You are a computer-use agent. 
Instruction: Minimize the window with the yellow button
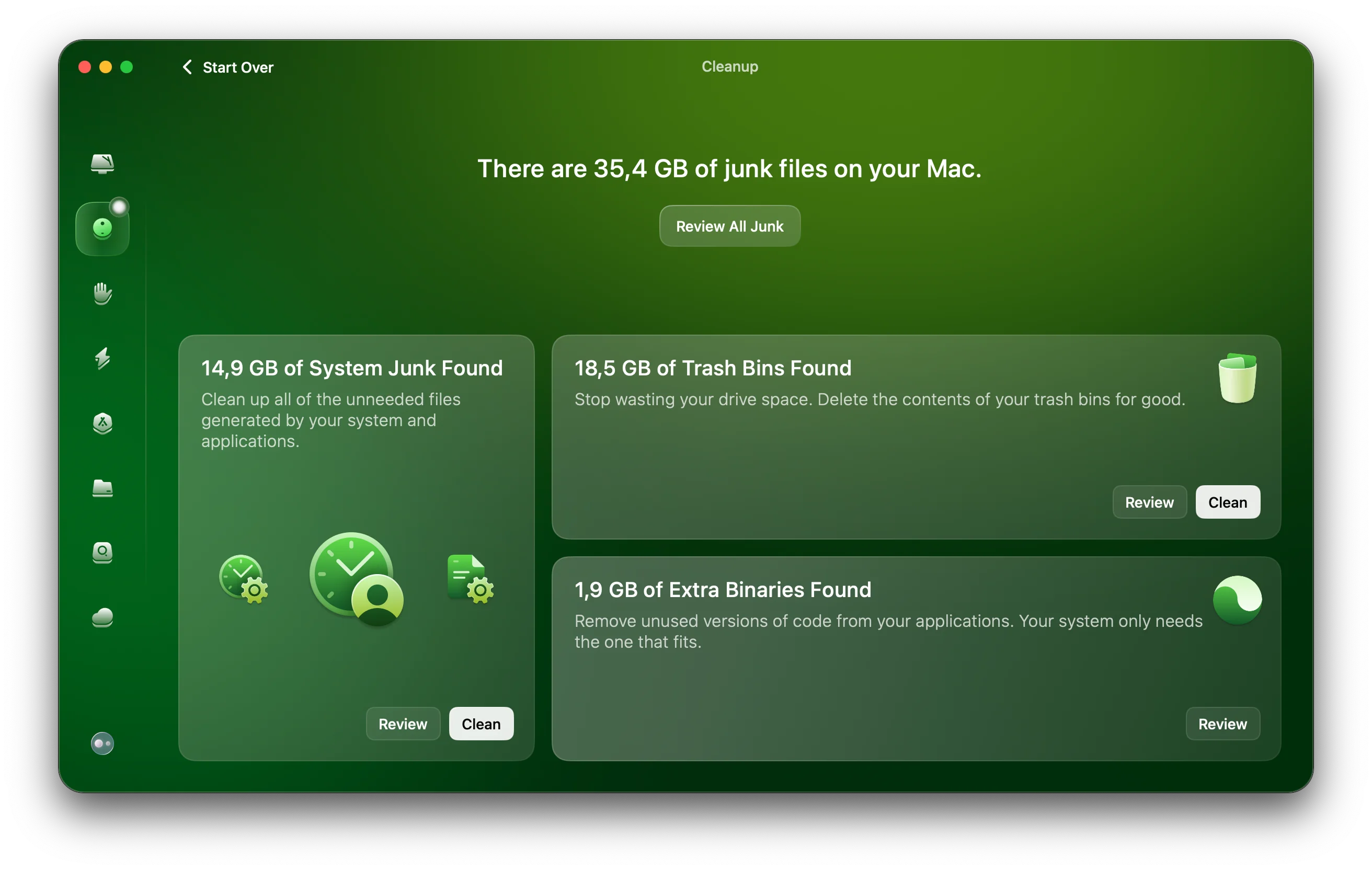[x=106, y=67]
